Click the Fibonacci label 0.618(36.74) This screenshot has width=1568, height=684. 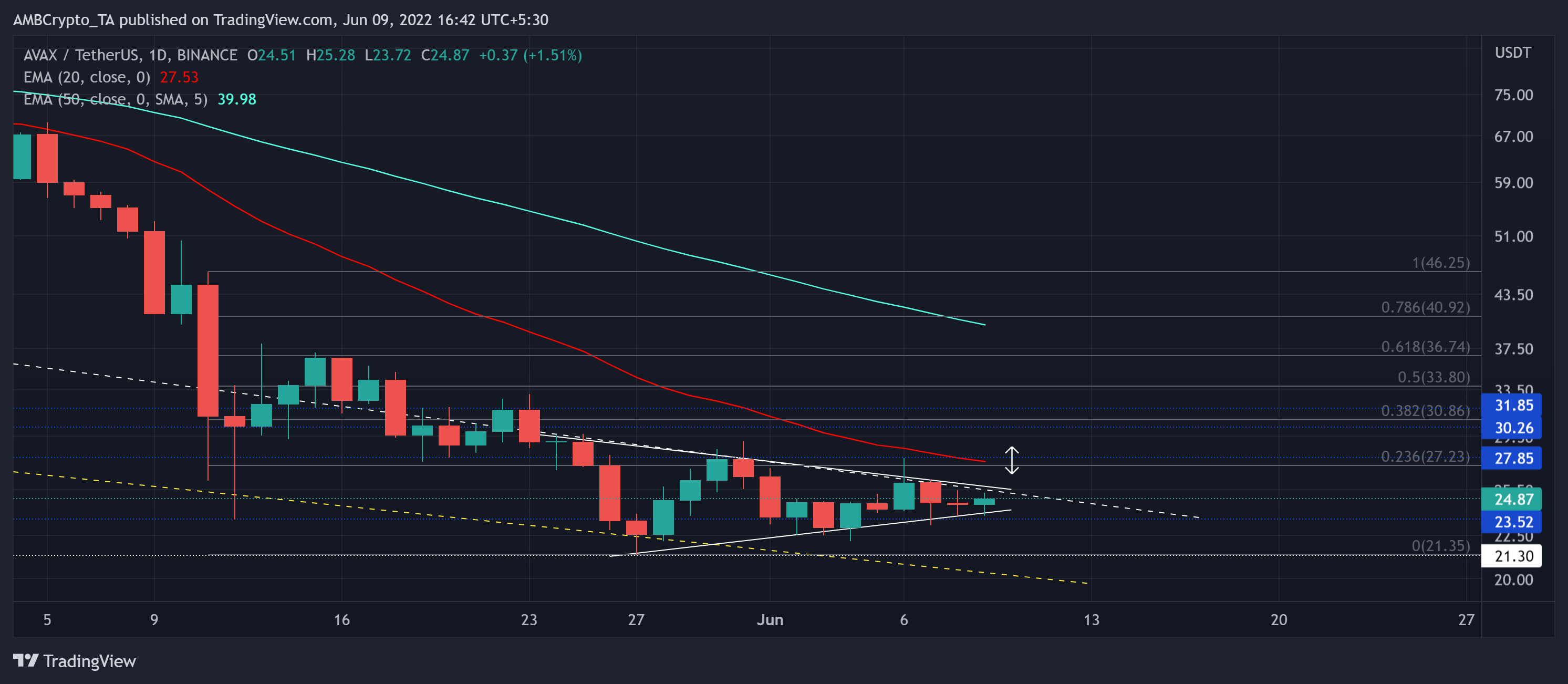(x=1426, y=347)
